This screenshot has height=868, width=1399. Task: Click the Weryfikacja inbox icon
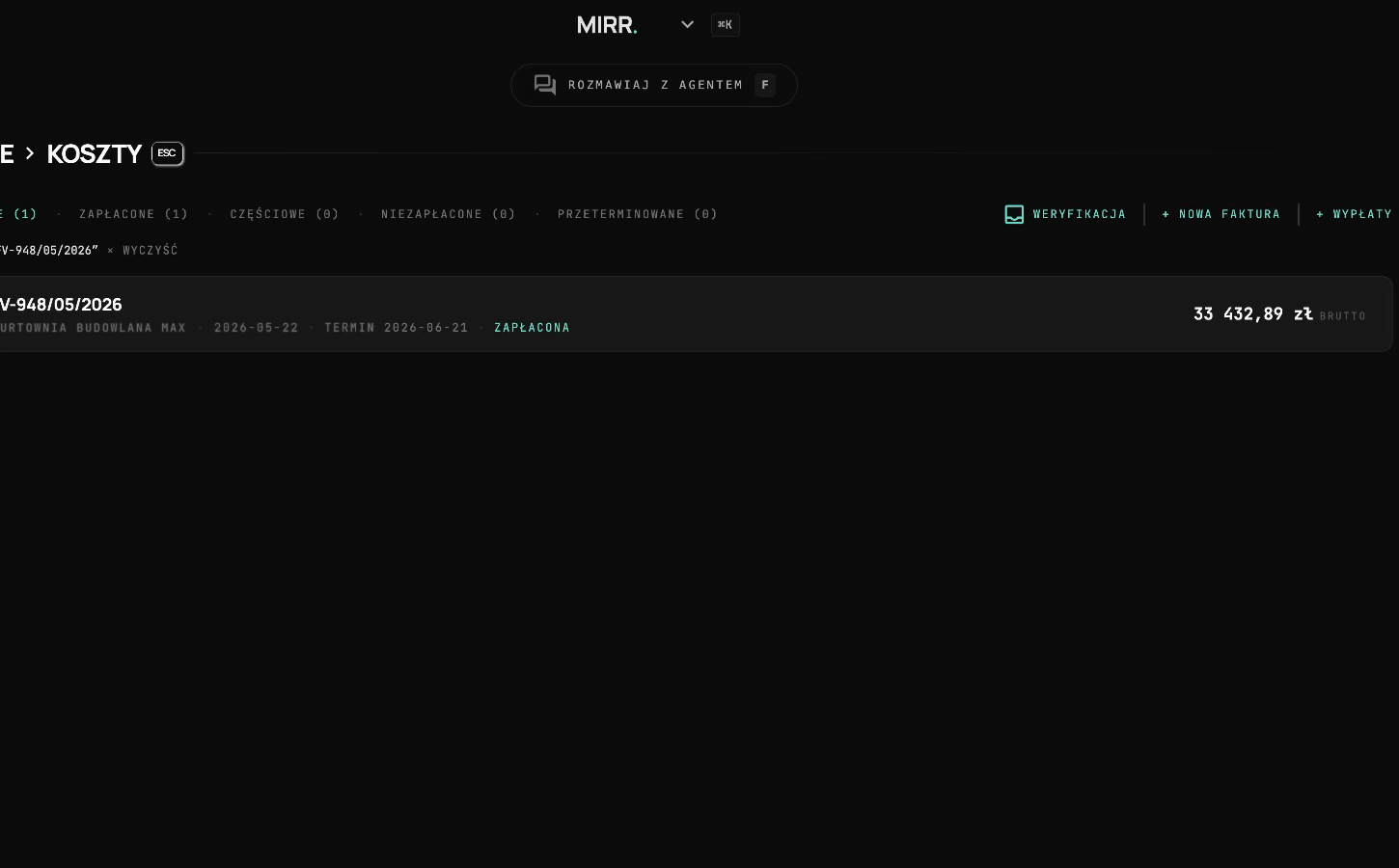pos(1014,214)
